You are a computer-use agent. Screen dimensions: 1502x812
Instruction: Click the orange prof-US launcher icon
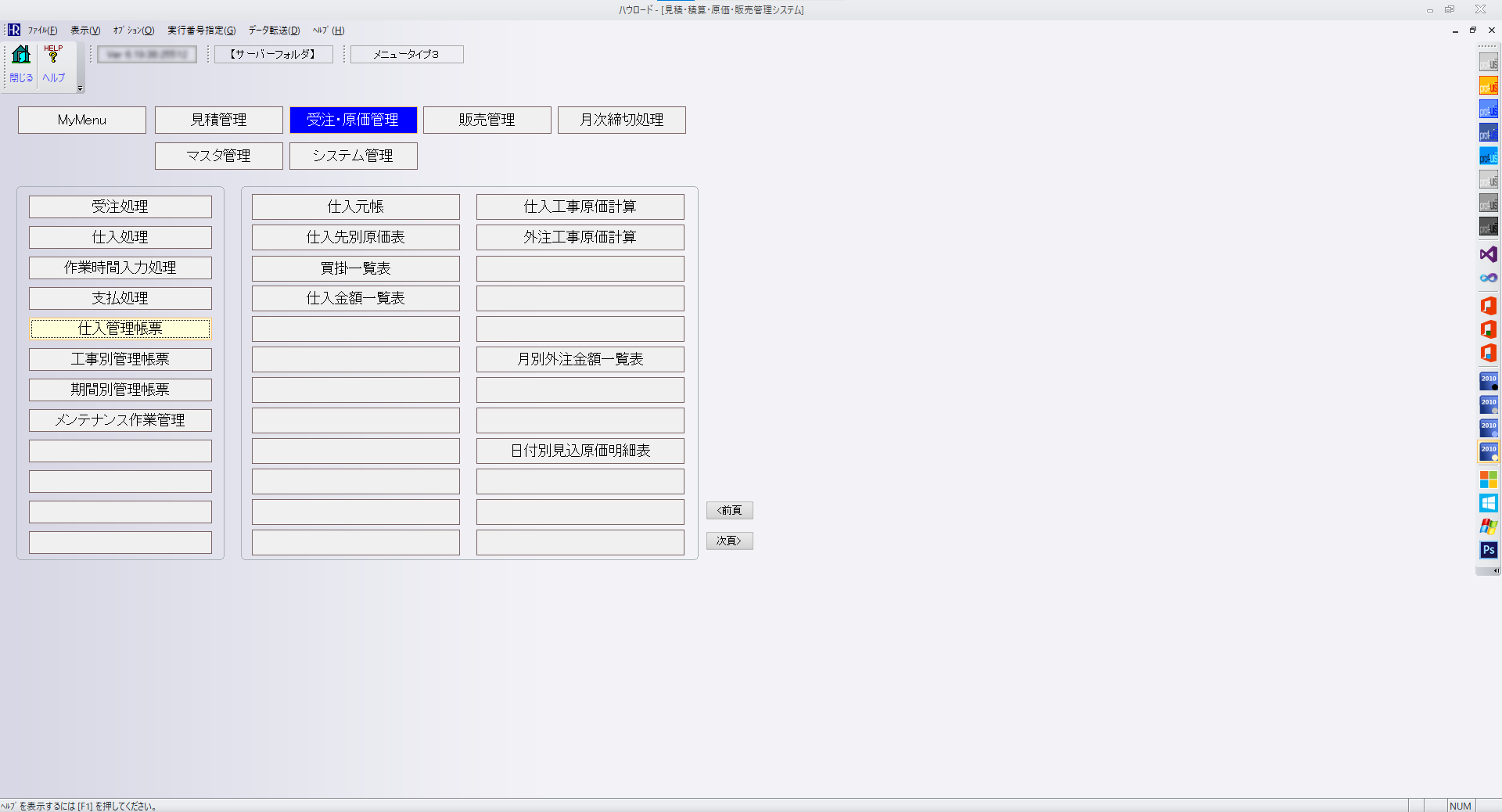click(x=1488, y=86)
